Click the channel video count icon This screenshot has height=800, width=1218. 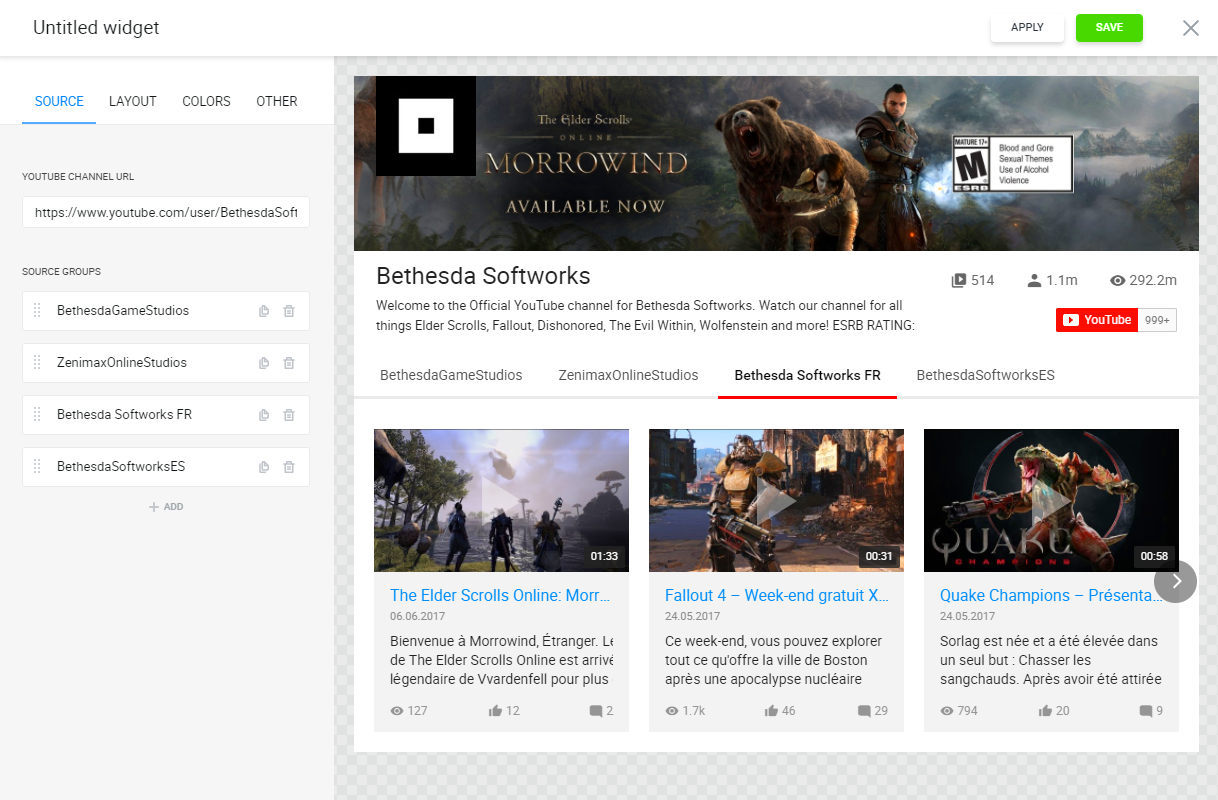click(958, 281)
